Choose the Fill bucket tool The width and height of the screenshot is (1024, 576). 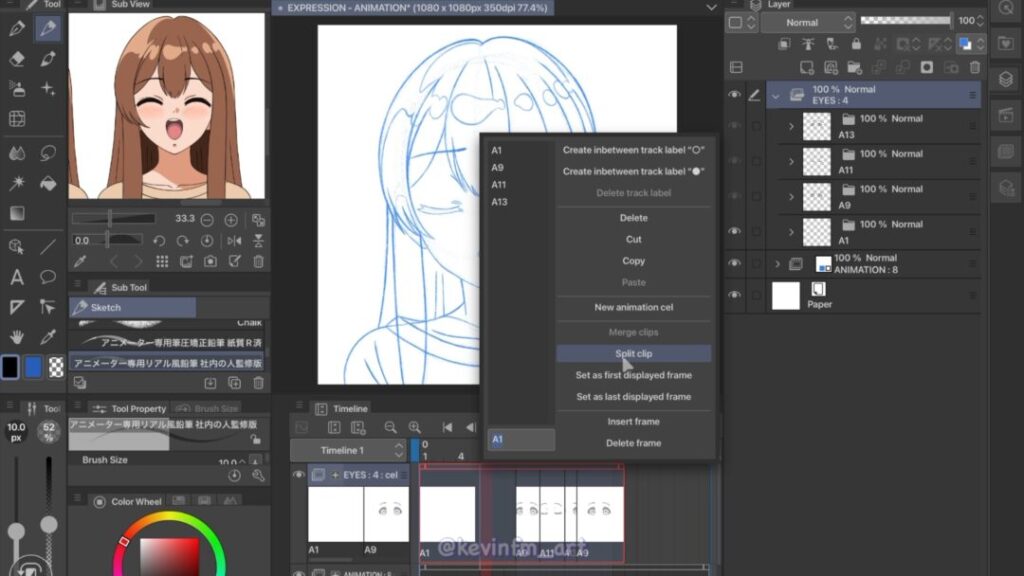47,183
